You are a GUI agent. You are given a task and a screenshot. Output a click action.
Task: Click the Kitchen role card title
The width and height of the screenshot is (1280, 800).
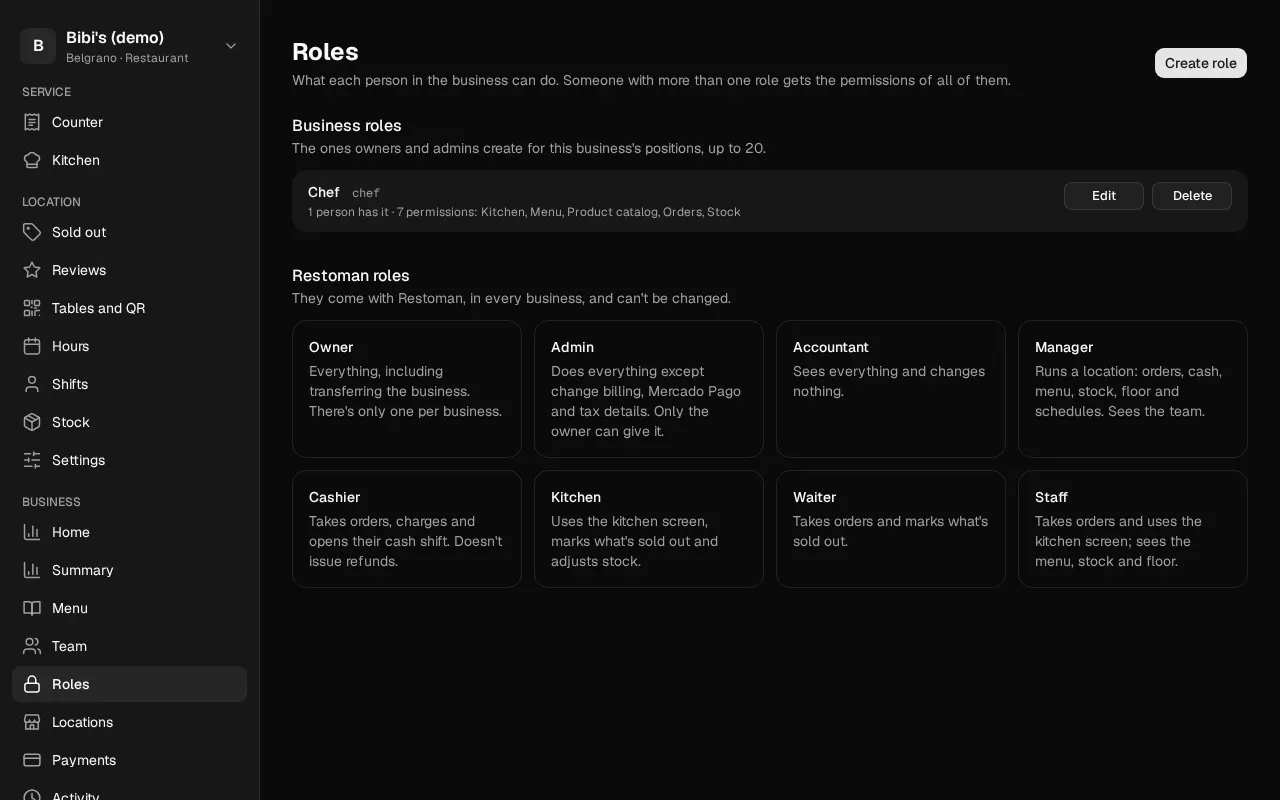576,497
